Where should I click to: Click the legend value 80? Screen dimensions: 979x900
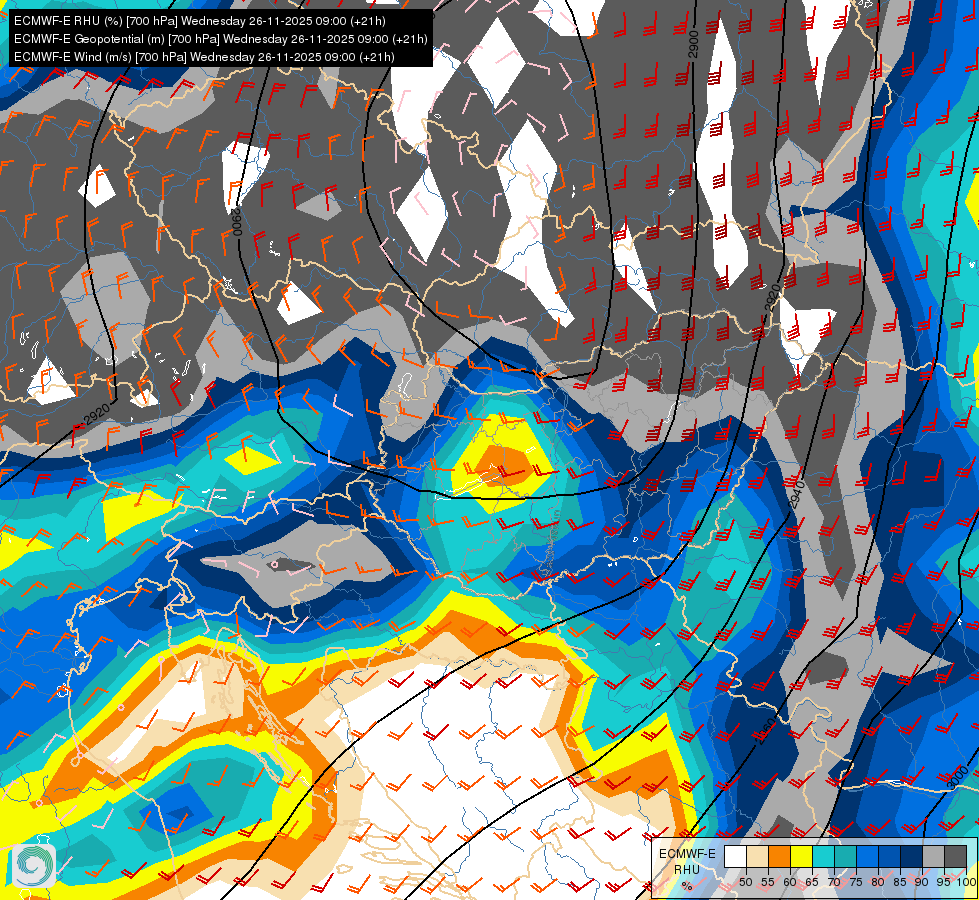coord(878,882)
